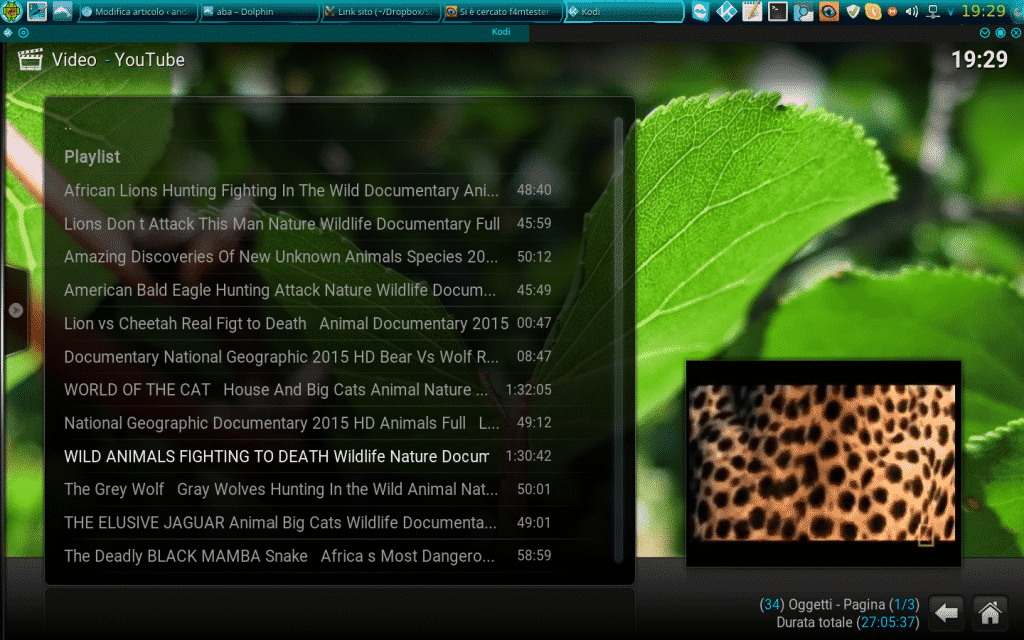Select 'WILD ANIMALS FIGHTING TO DEATH' highlighted item
Image resolution: width=1024 pixels, height=640 pixels.
tap(327, 456)
